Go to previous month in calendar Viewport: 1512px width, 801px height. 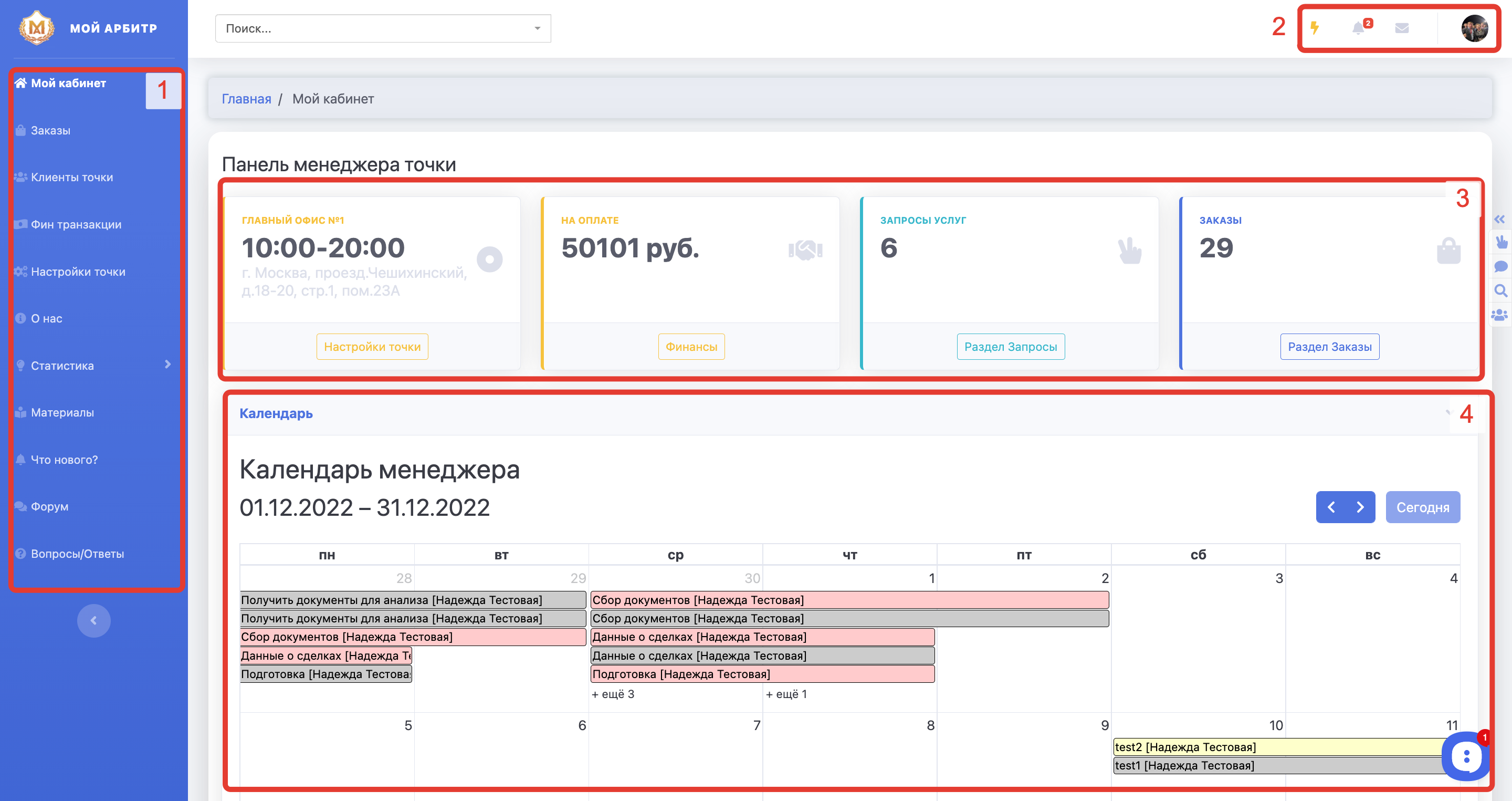[1331, 507]
